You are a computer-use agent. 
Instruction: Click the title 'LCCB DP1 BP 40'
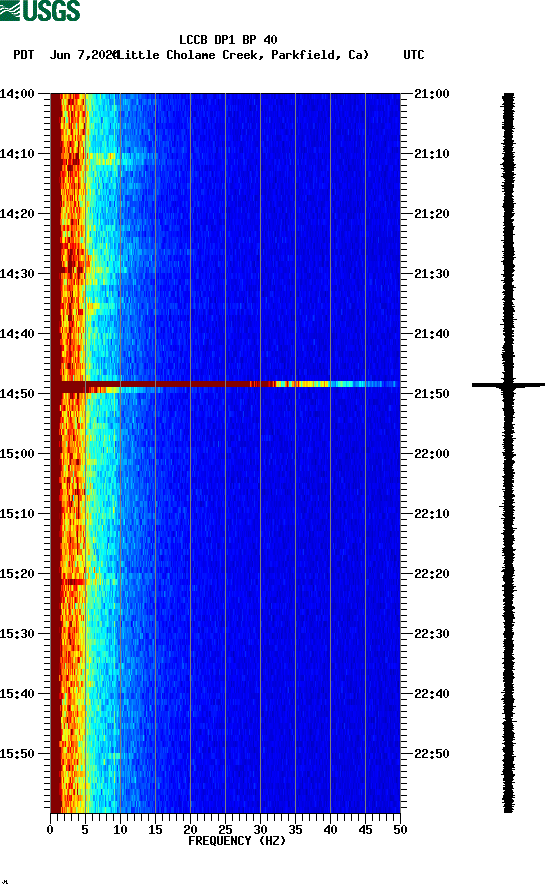coord(228,40)
